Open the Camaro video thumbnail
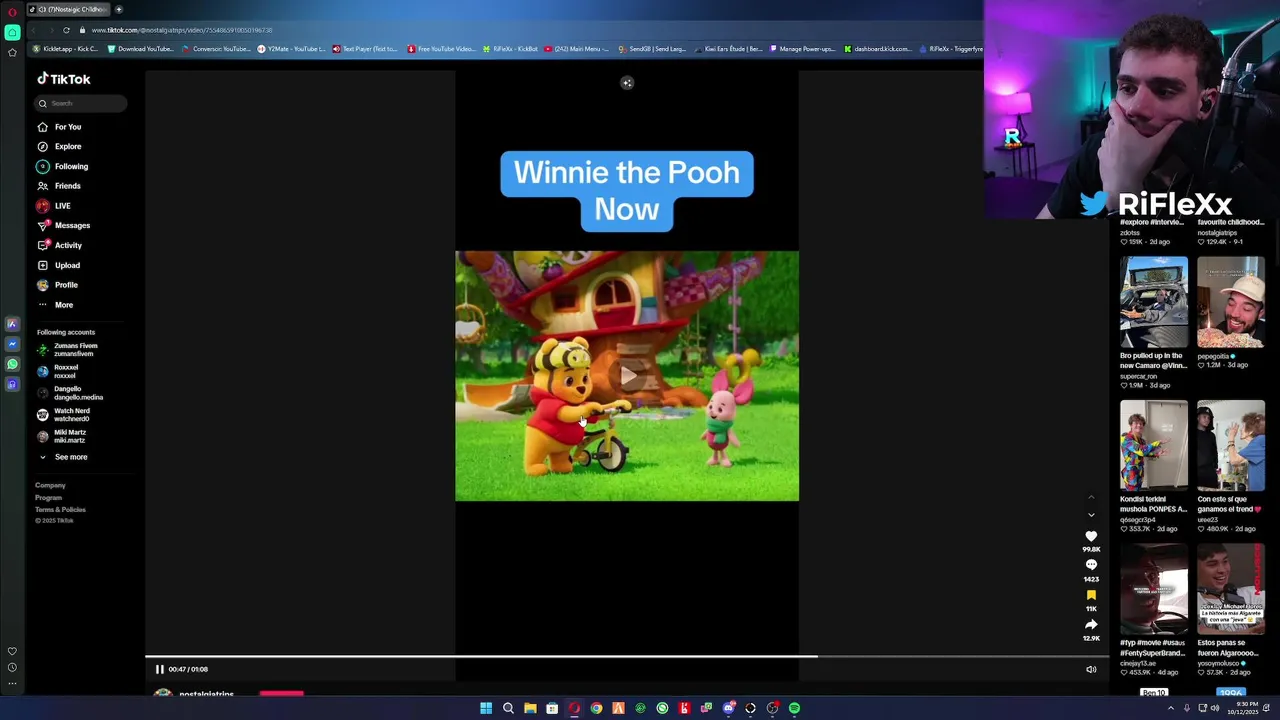Image resolution: width=1280 pixels, height=720 pixels. 1154,302
